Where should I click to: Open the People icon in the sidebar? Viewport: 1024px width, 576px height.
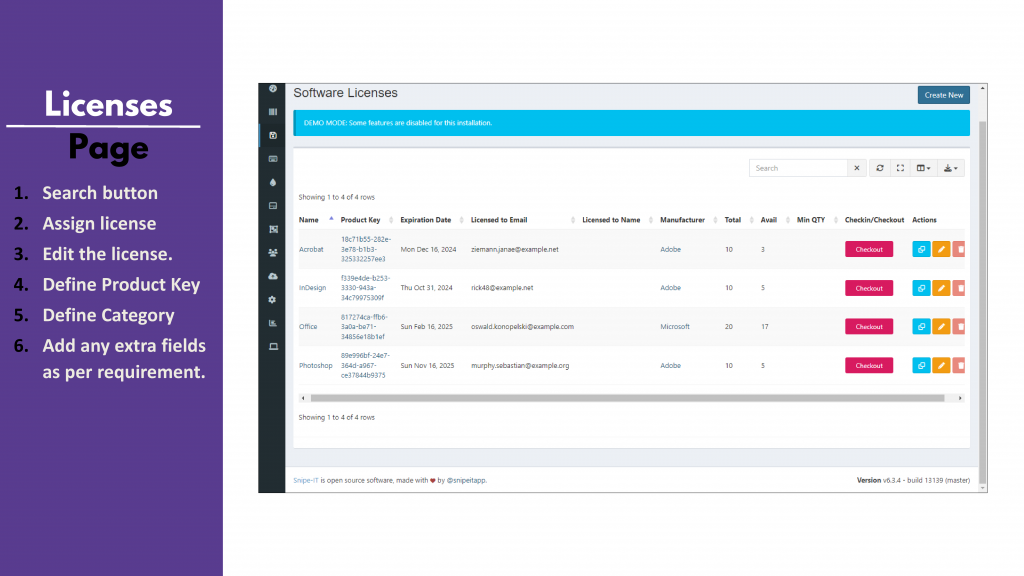click(x=273, y=253)
